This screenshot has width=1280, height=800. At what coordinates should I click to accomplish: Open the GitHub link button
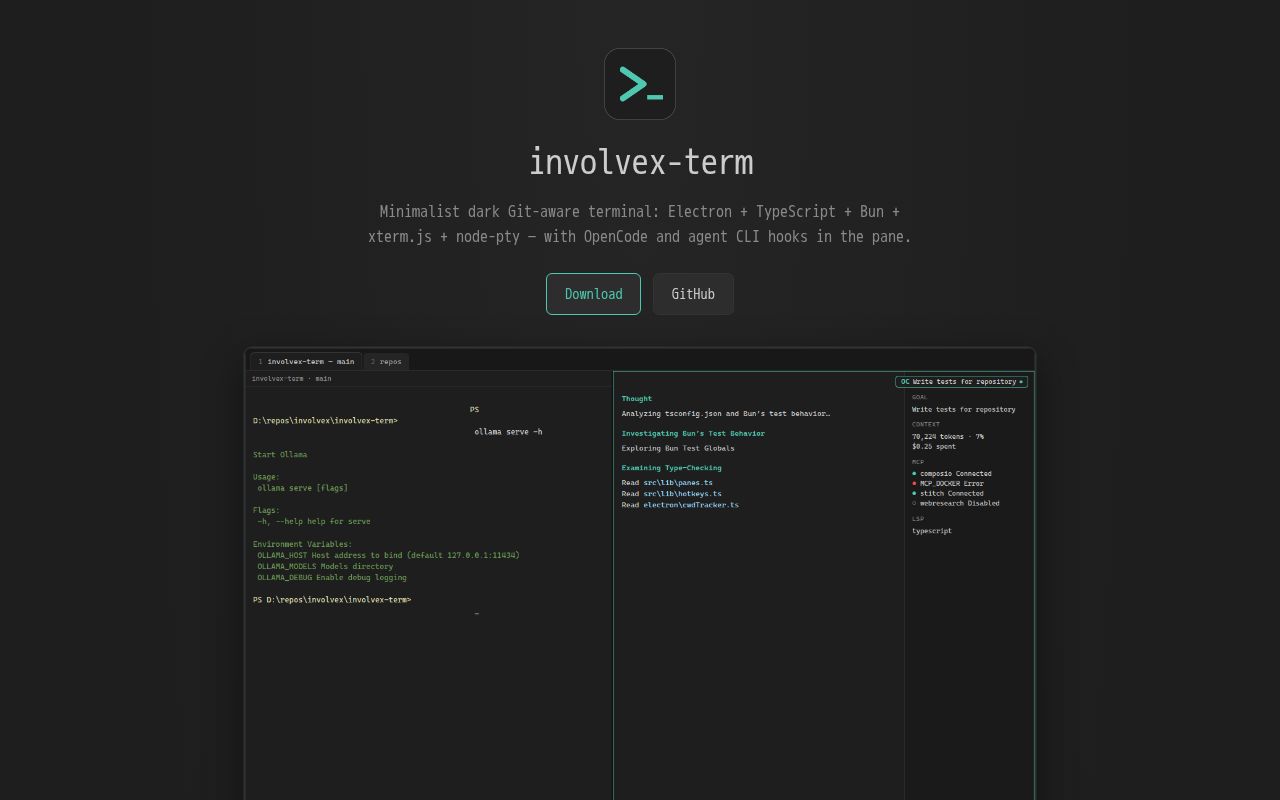pyautogui.click(x=693, y=294)
